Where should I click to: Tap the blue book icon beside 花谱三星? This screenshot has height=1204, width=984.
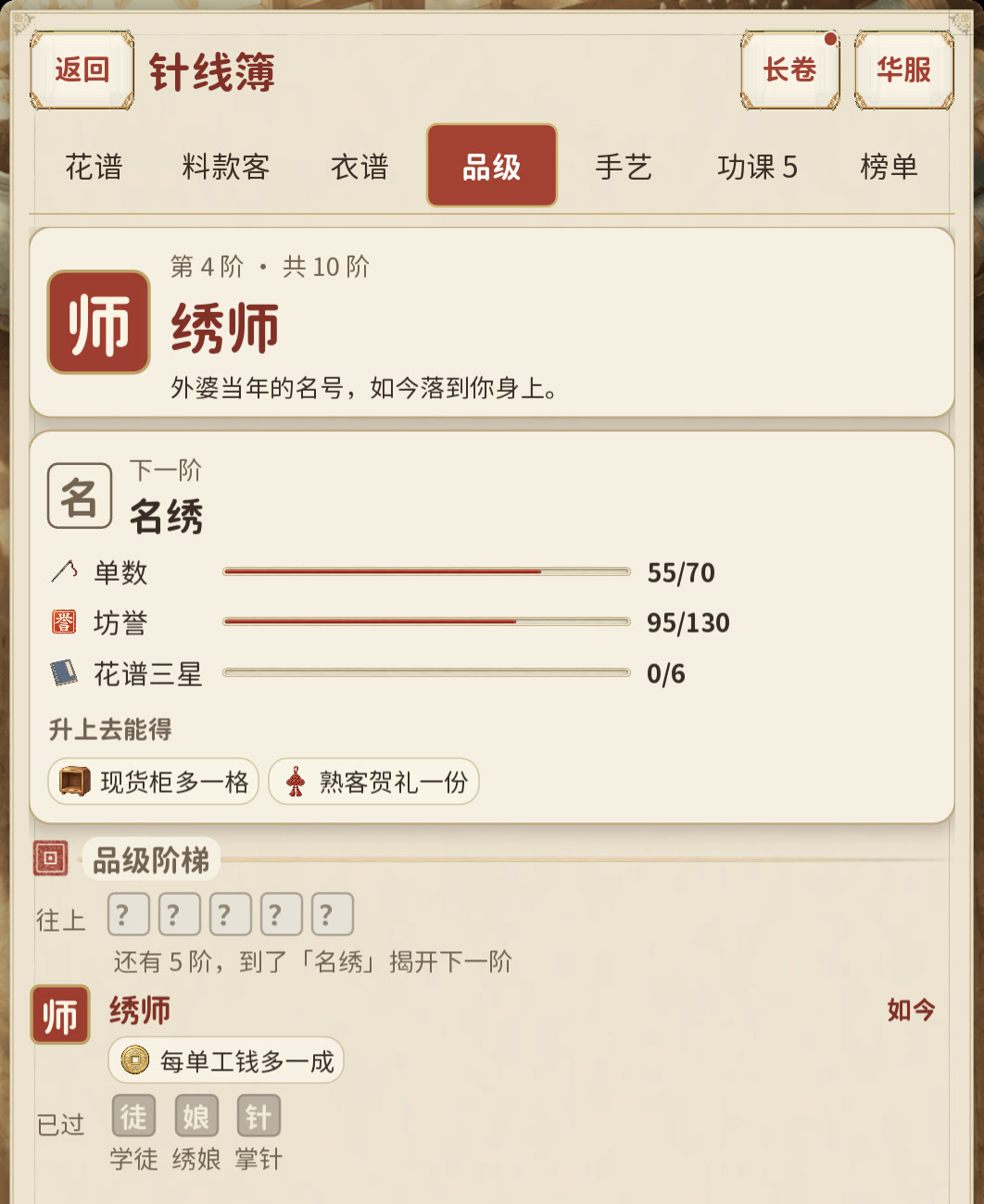coord(64,673)
